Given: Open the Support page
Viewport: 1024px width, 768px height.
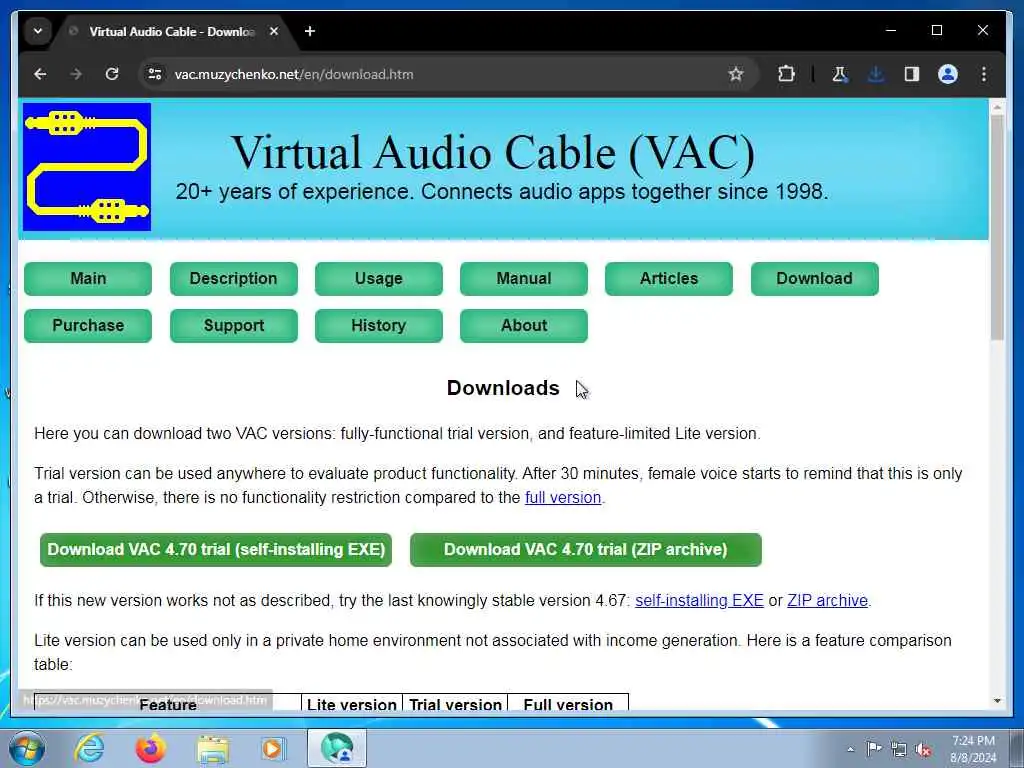Looking at the screenshot, I should point(233,326).
